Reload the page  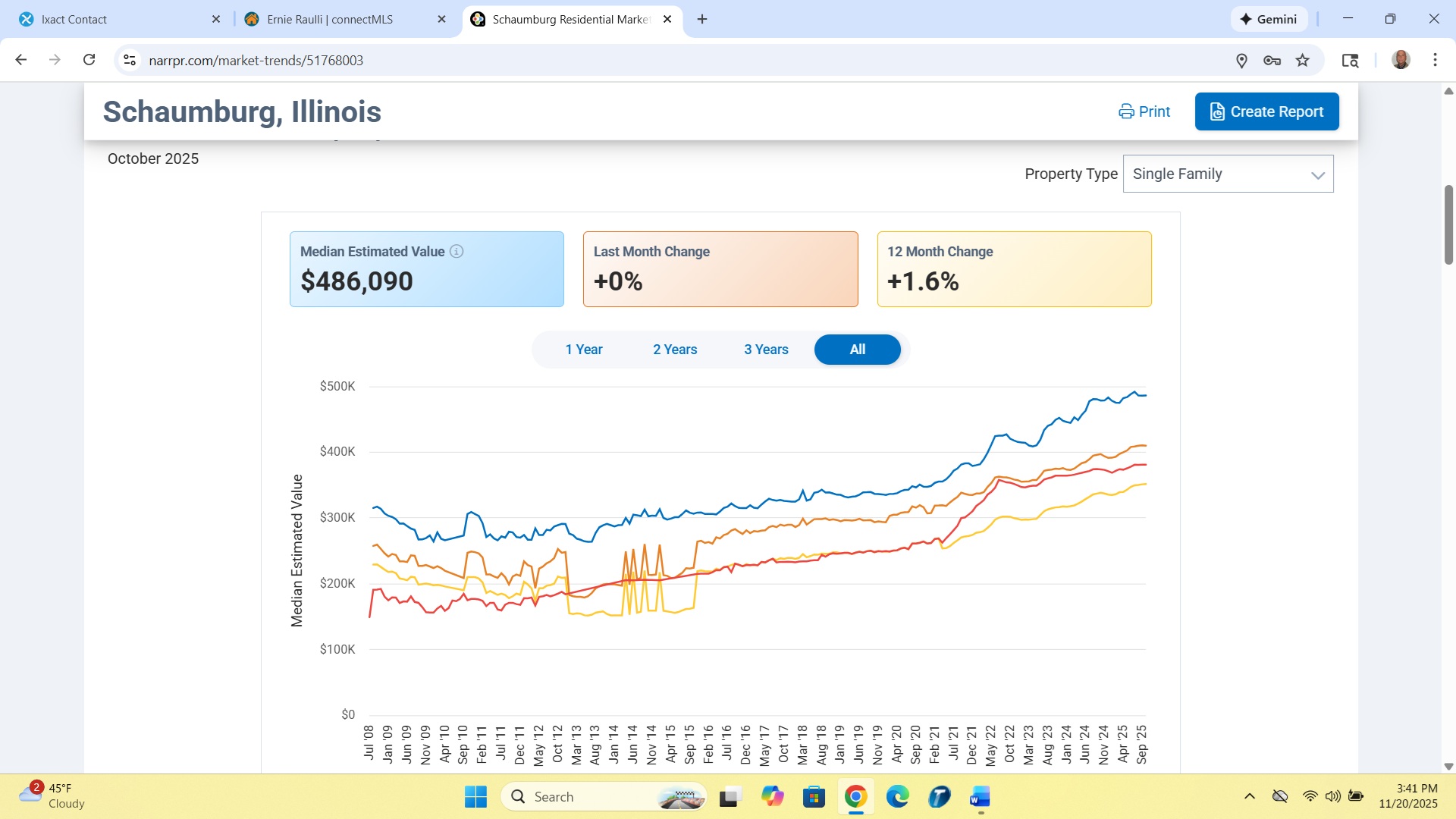pyautogui.click(x=89, y=60)
